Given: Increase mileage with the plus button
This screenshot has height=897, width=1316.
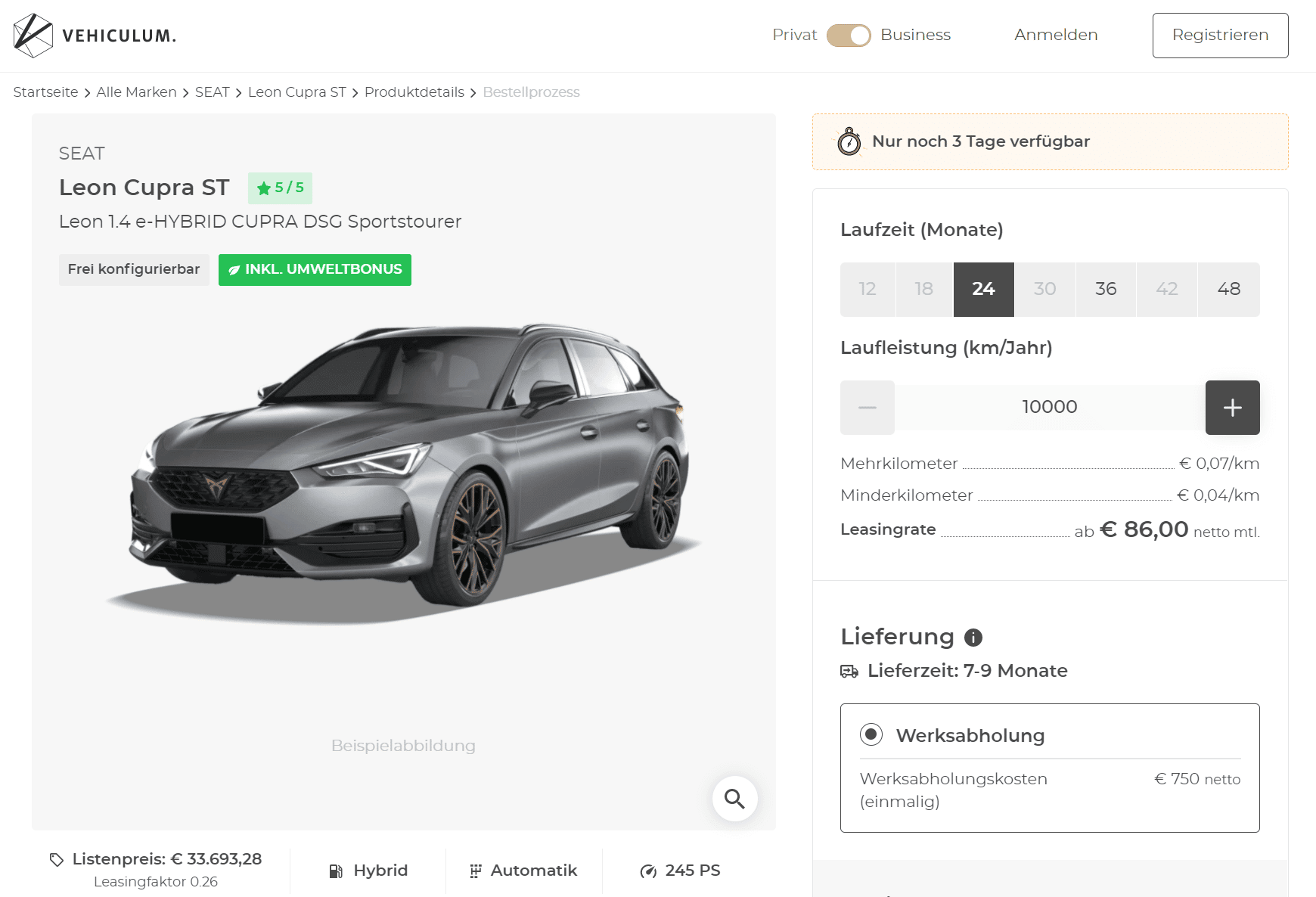Looking at the screenshot, I should tap(1232, 408).
